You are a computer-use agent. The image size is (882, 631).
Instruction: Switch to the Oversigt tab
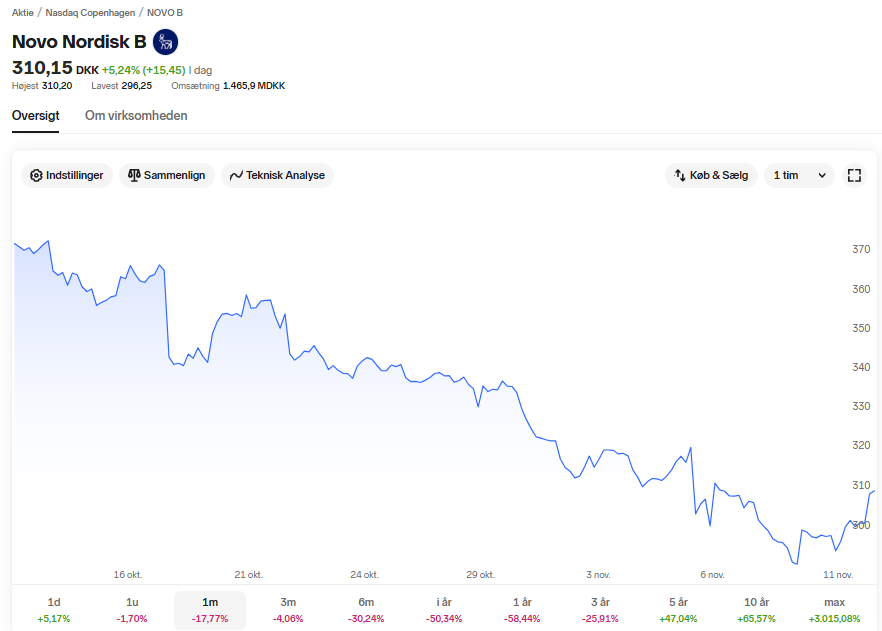35,116
